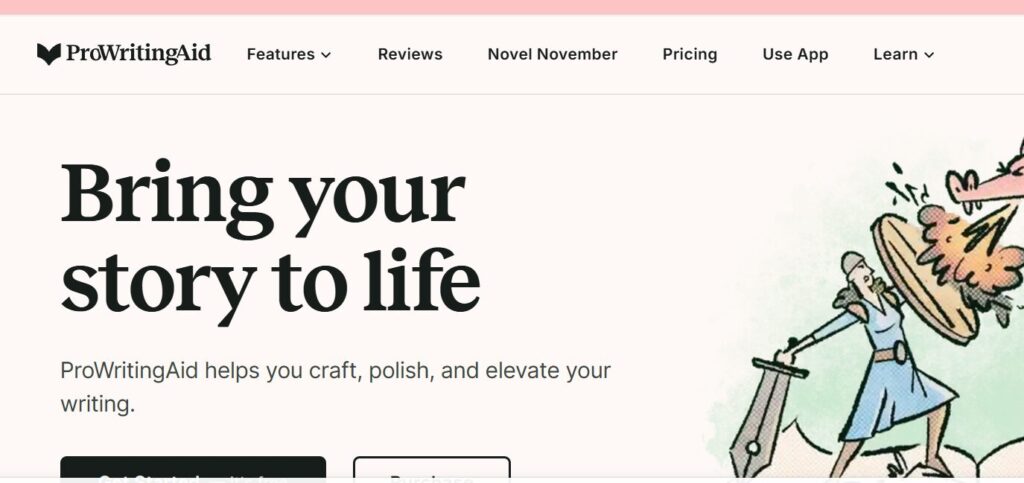
Task: Click the ProWritingAid wordmark text
Action: [138, 54]
